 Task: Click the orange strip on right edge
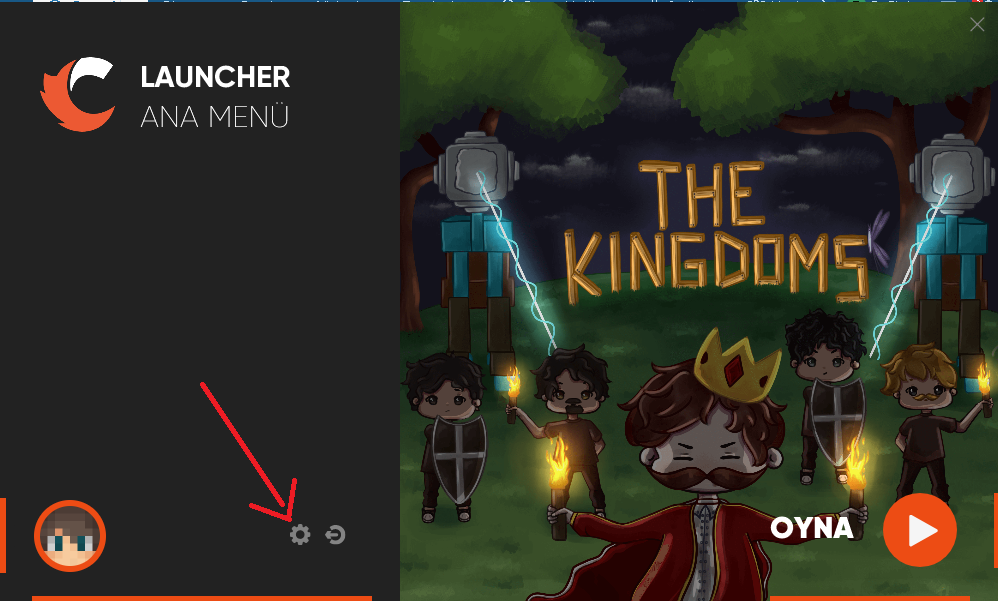pos(995,530)
